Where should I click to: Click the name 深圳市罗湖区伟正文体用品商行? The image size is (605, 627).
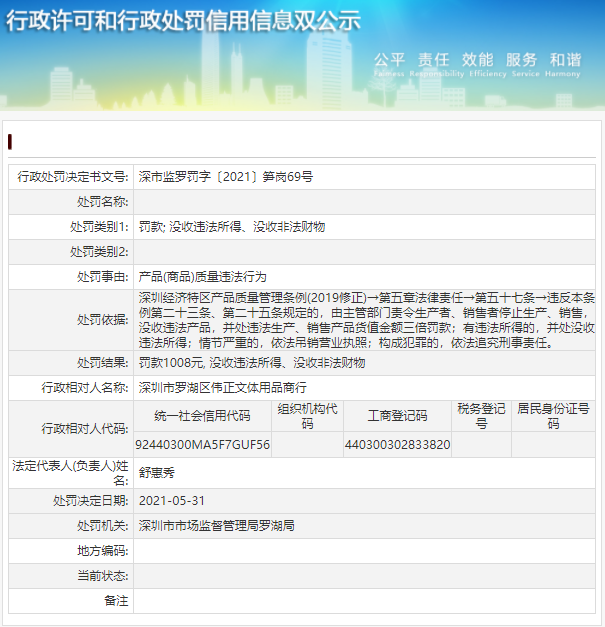[222, 387]
